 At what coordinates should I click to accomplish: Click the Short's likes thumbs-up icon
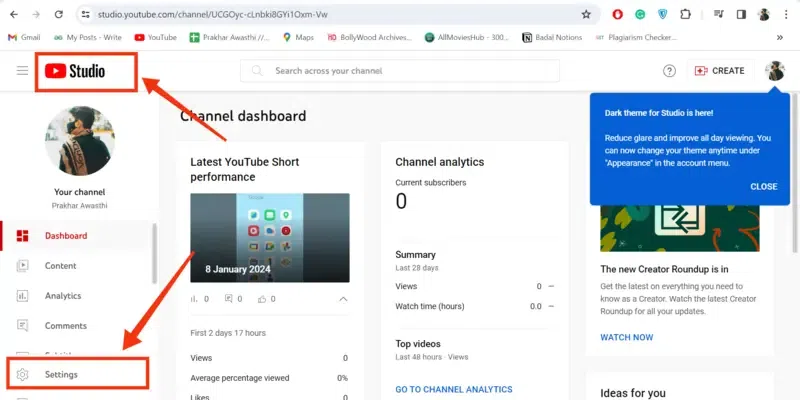pos(262,299)
